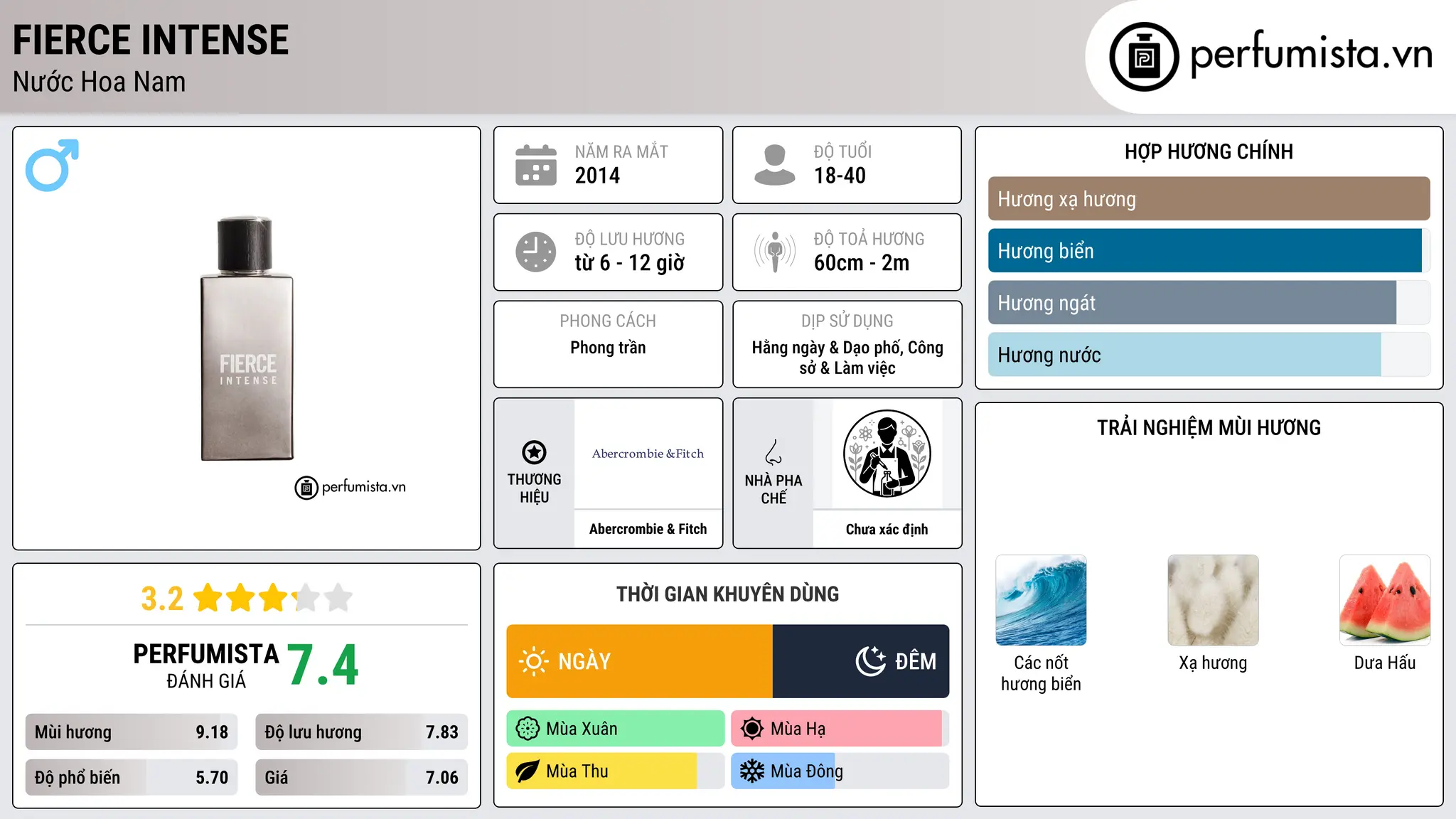Click the leaf icon for Mùa Thu
The width and height of the screenshot is (1456, 819).
pos(528,771)
